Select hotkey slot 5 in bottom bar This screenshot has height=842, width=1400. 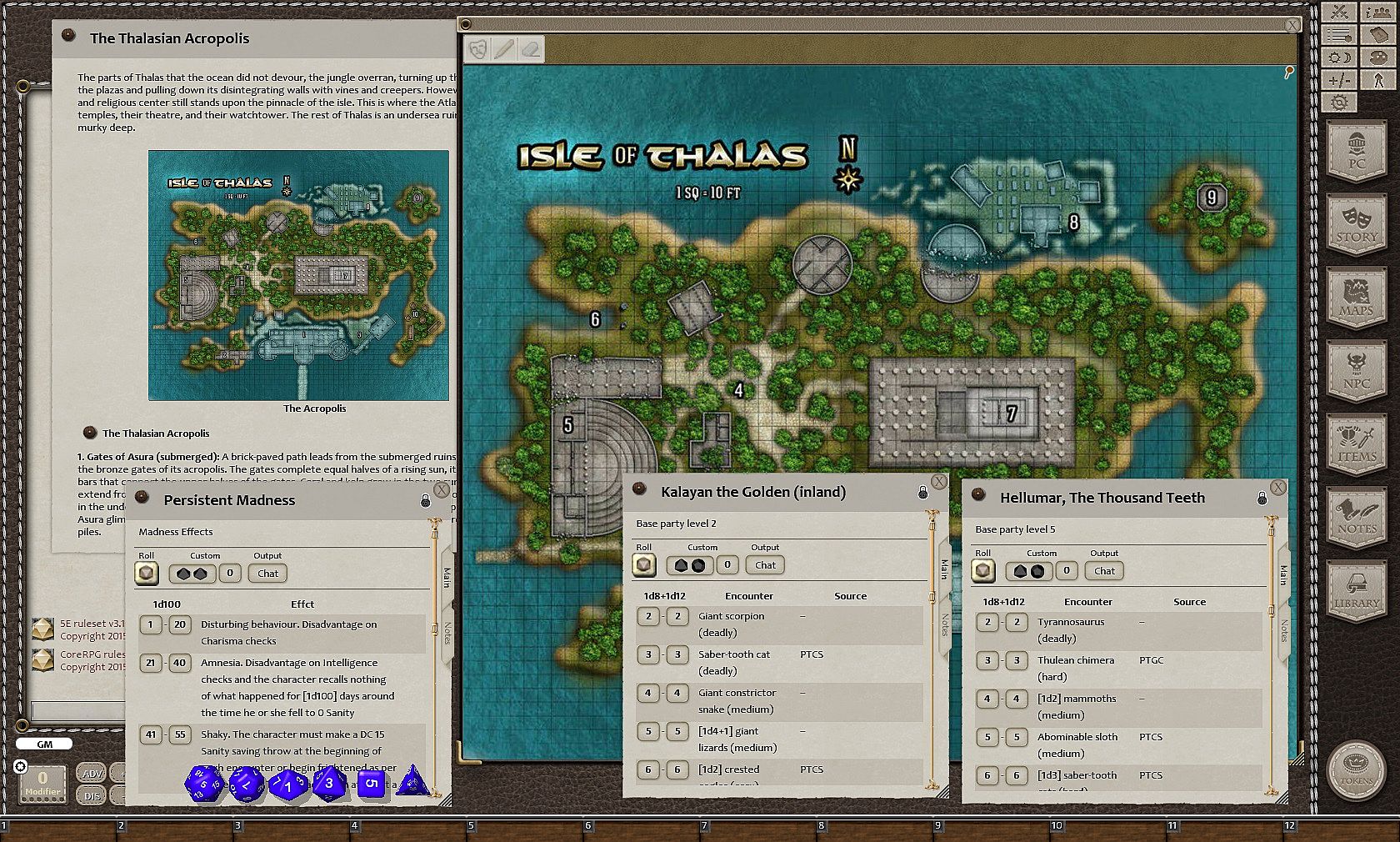click(x=525, y=829)
